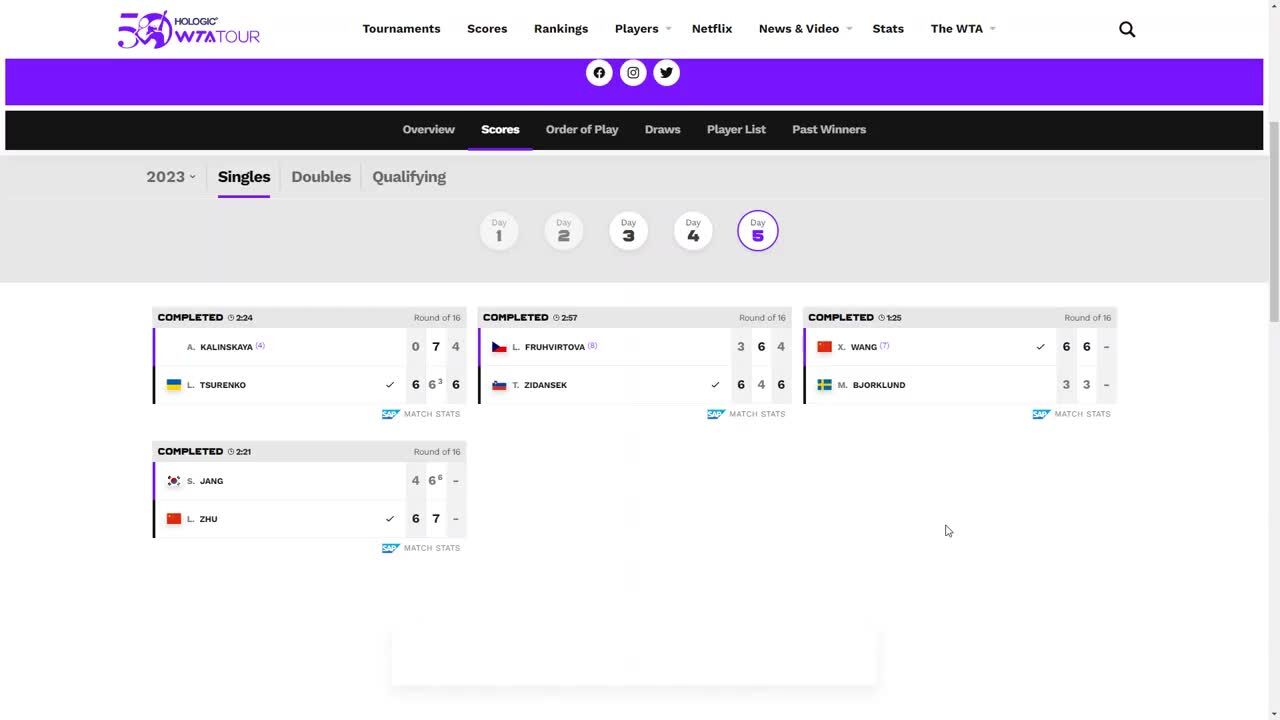Screen dimensions: 1280x720
Task: Open the Rankings page
Action: tap(561, 29)
